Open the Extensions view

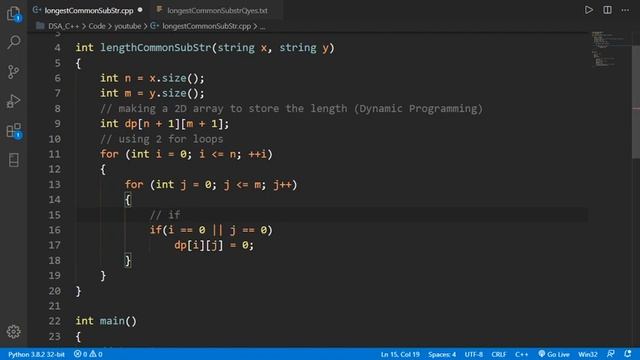(13, 131)
